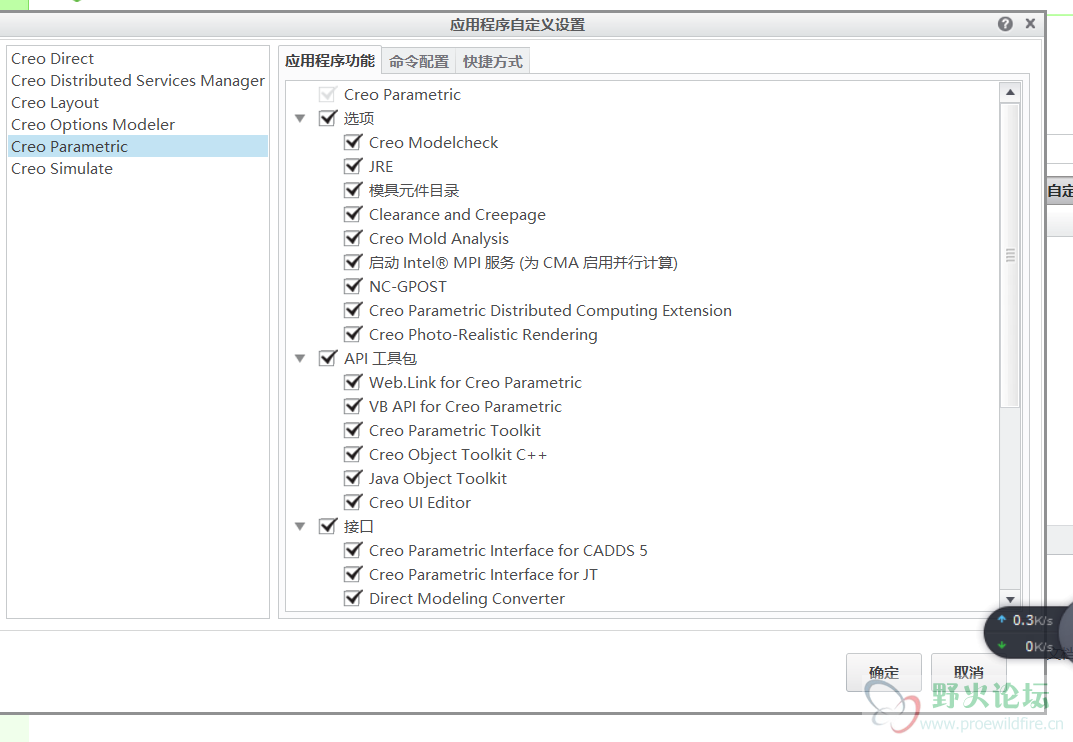Viewport: 1073px width, 742px height.
Task: Collapse the 选项 tree group
Action: [300, 118]
